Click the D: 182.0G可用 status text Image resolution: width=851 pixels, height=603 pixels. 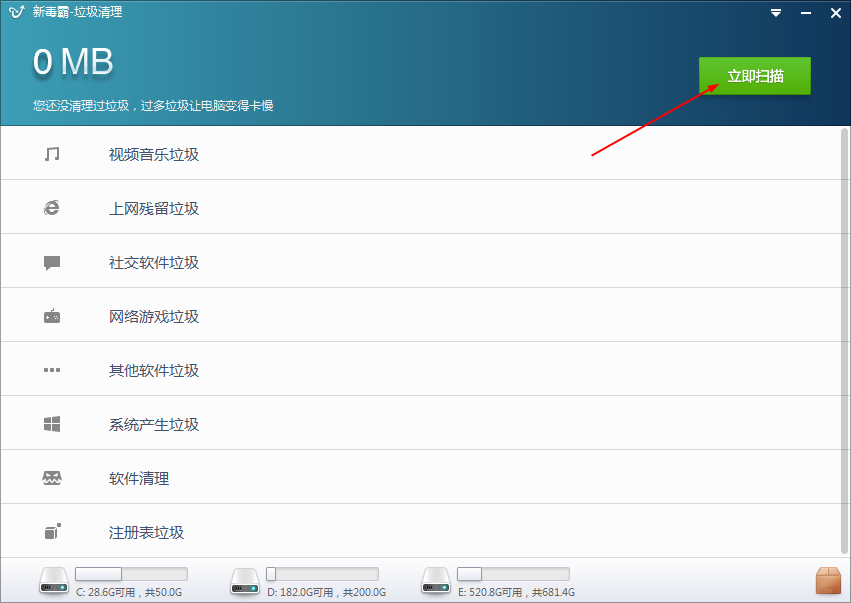click(x=327, y=592)
